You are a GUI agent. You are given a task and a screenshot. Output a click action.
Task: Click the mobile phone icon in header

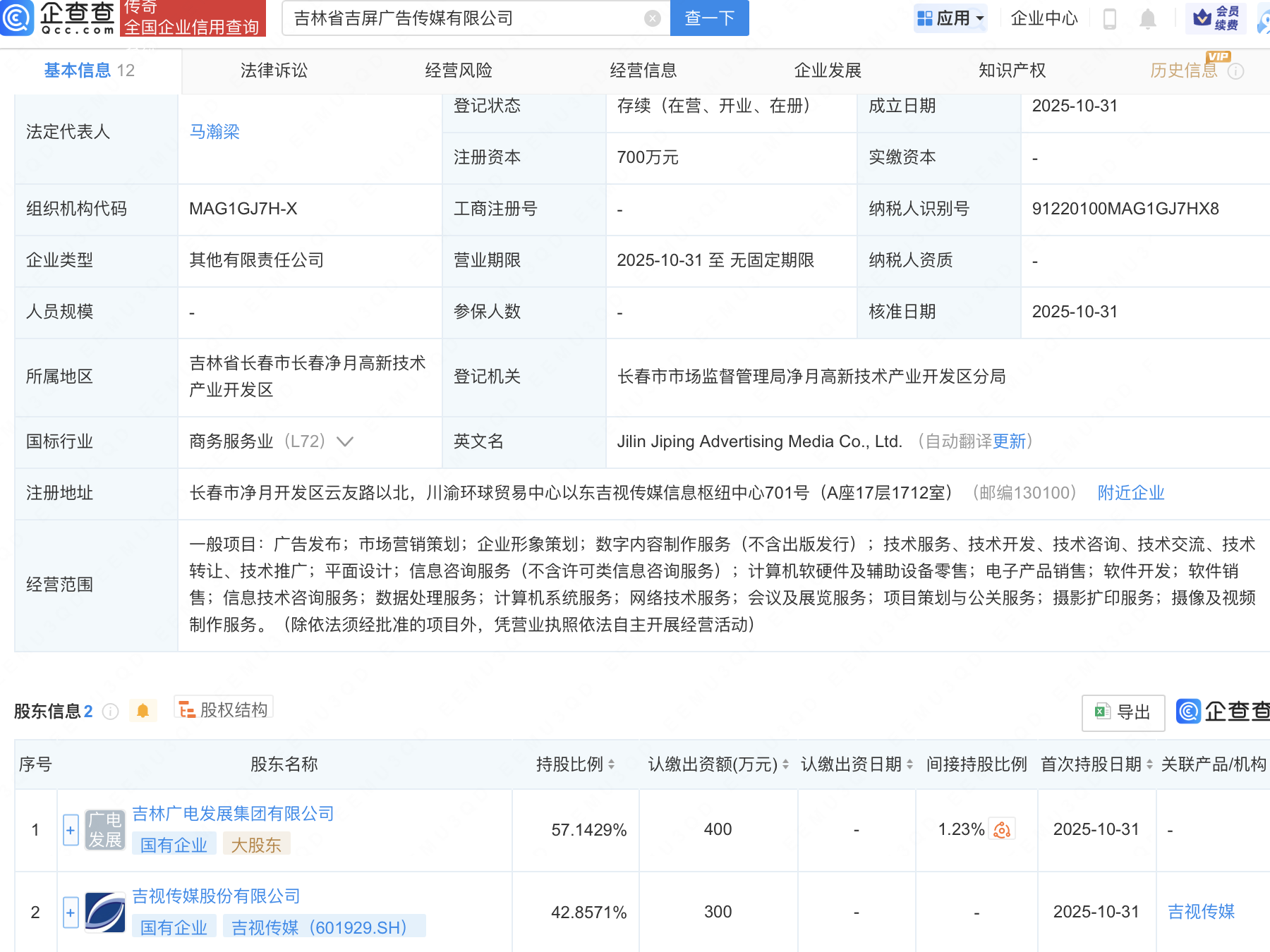[x=1109, y=19]
